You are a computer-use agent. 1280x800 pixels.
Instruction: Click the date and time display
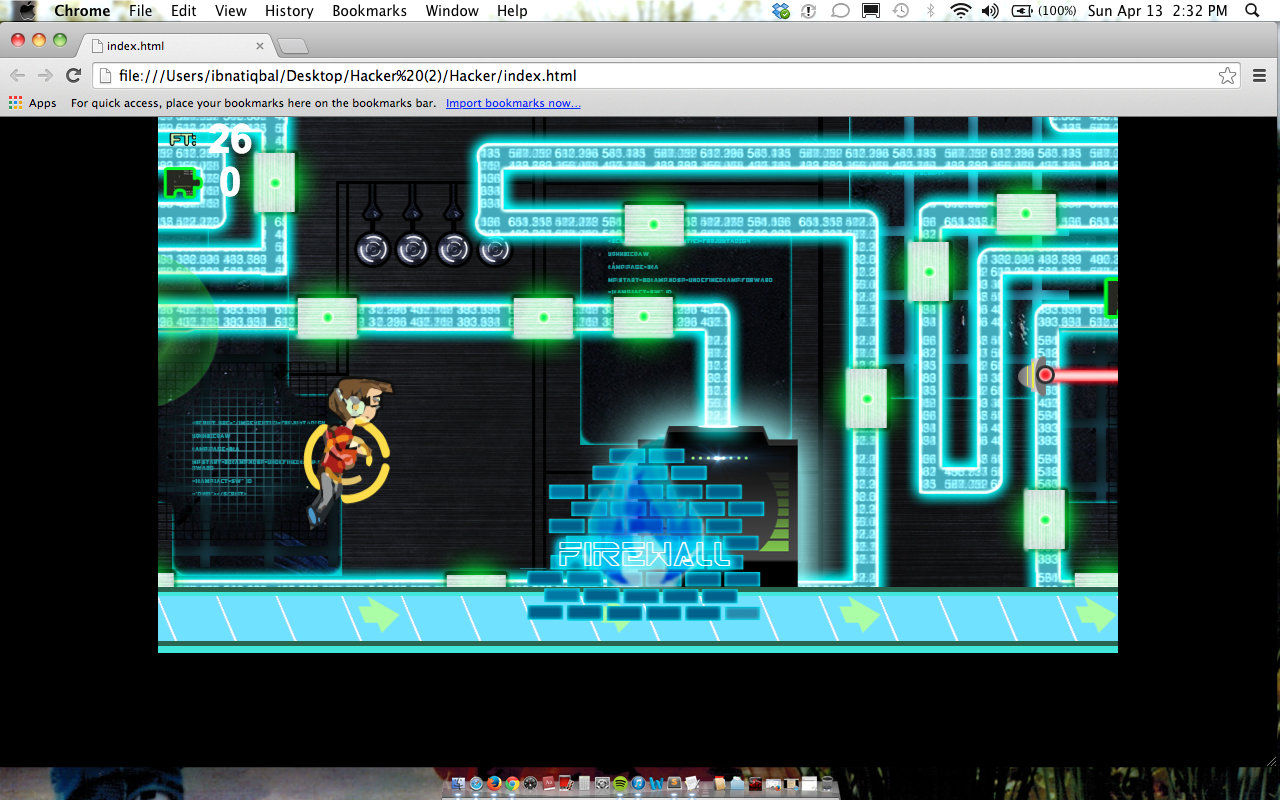pyautogui.click(x=1157, y=11)
